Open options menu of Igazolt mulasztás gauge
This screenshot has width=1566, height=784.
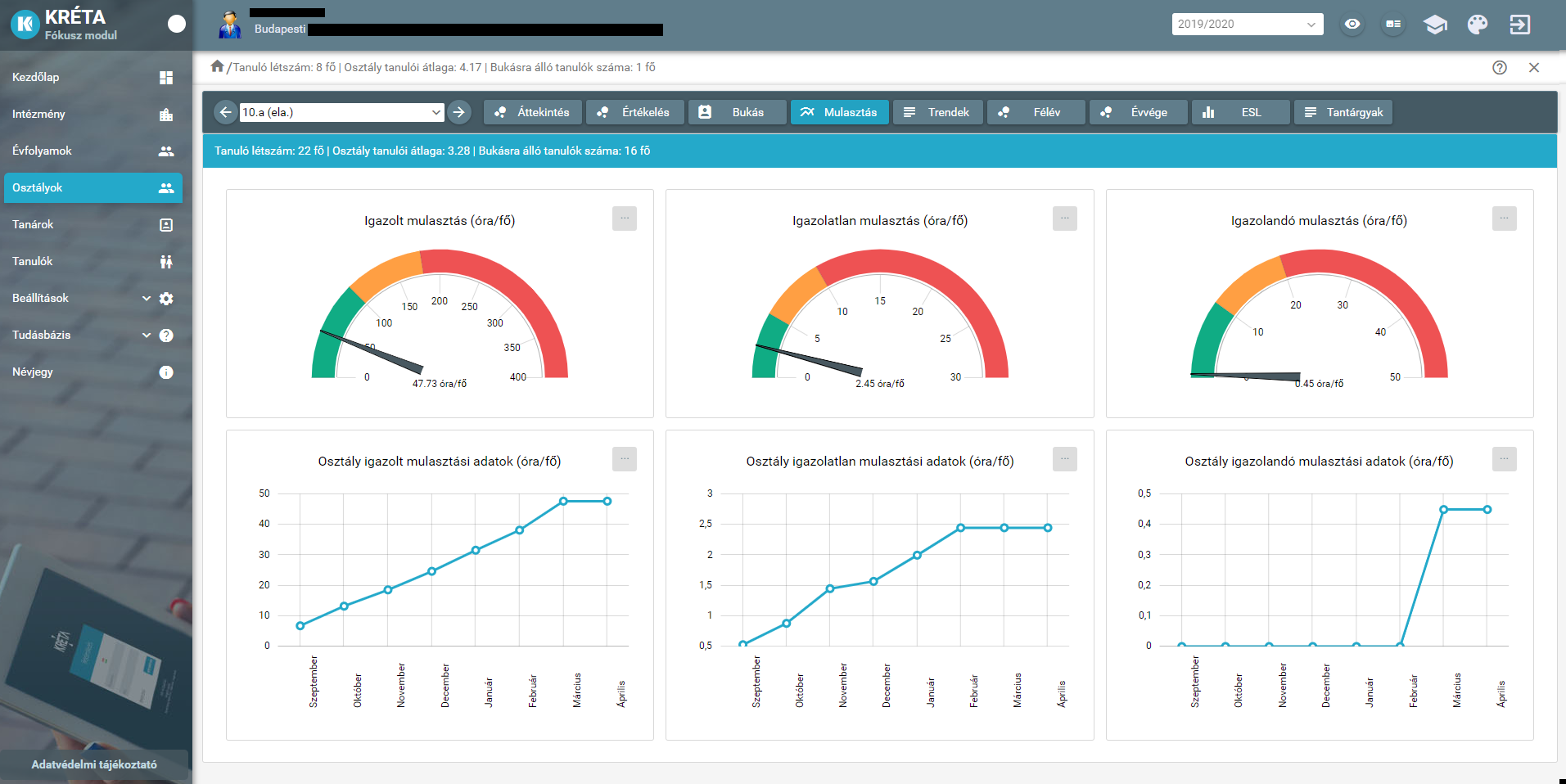point(625,219)
